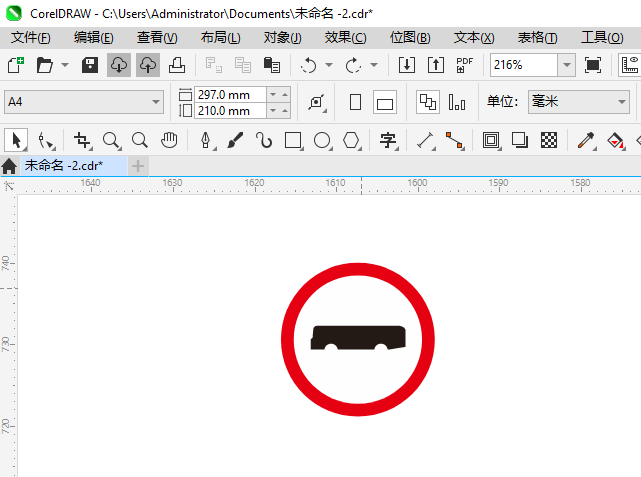
Task: Select the Ellipse tool
Action: point(323,141)
